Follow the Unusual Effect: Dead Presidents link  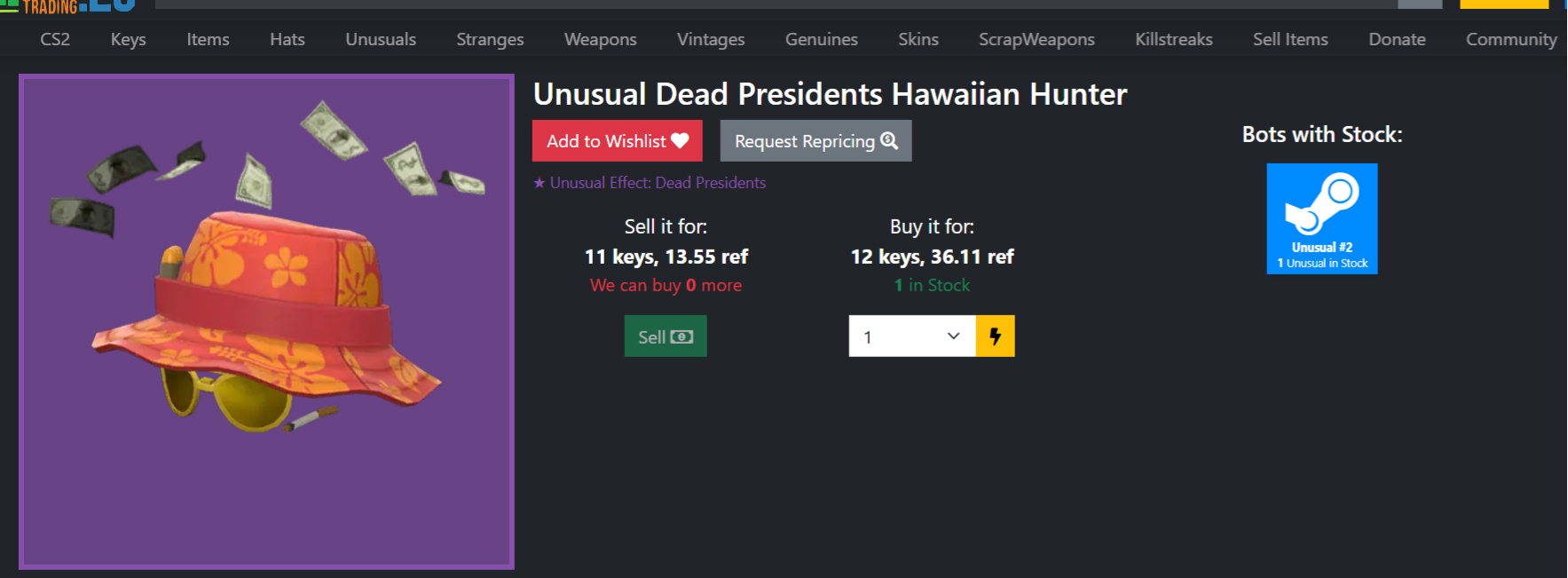(x=657, y=183)
